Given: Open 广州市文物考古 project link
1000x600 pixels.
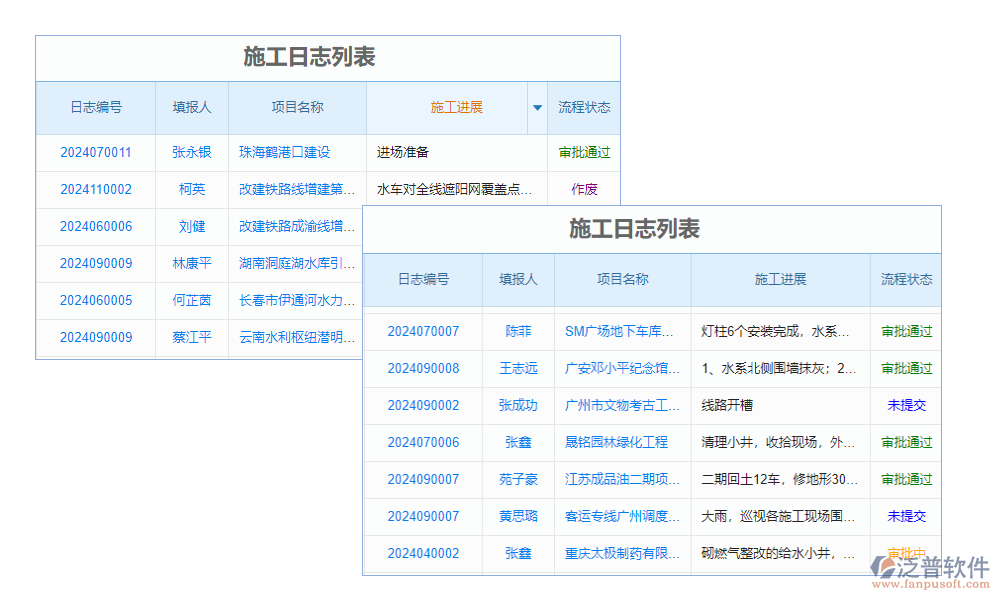Looking at the screenshot, I should pos(623,405).
